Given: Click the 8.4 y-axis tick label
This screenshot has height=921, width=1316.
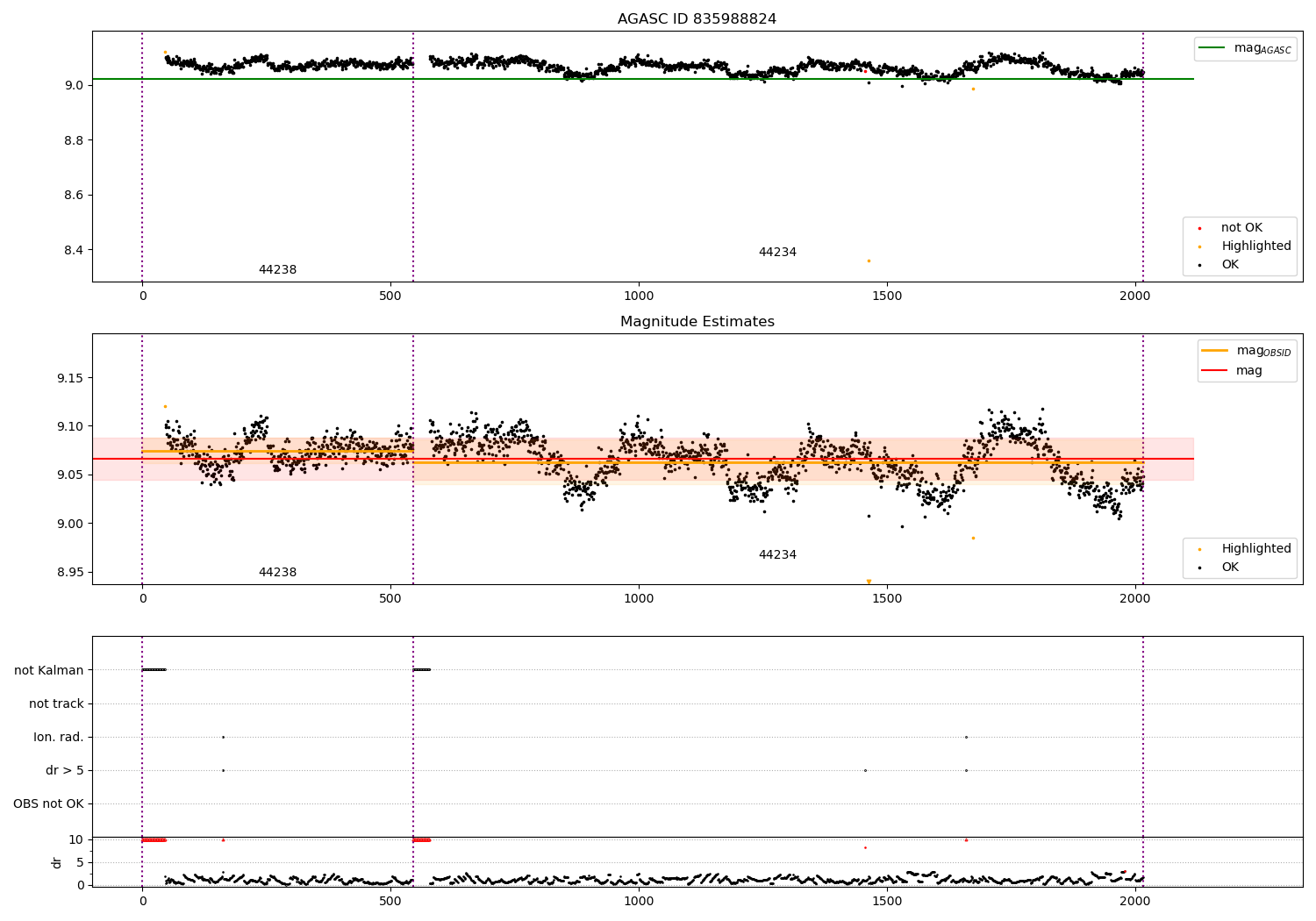Looking at the screenshot, I should 74,250.
